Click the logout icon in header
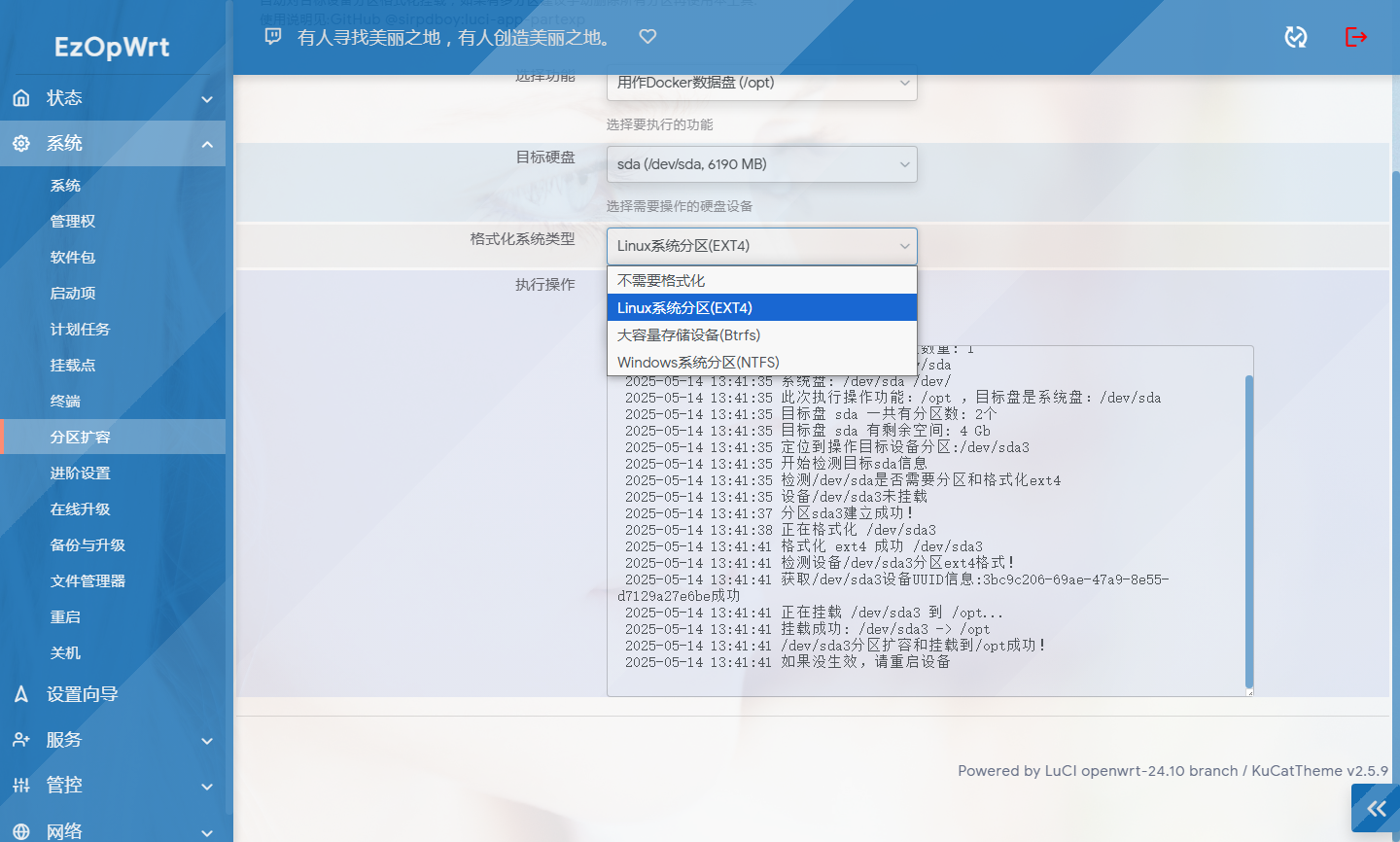Screen dimensions: 1400x842 point(1355,37)
